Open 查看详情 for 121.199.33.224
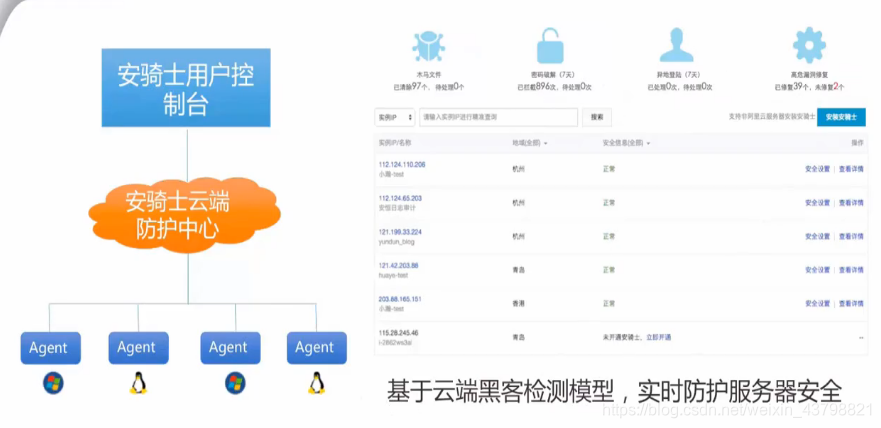 [x=851, y=236]
